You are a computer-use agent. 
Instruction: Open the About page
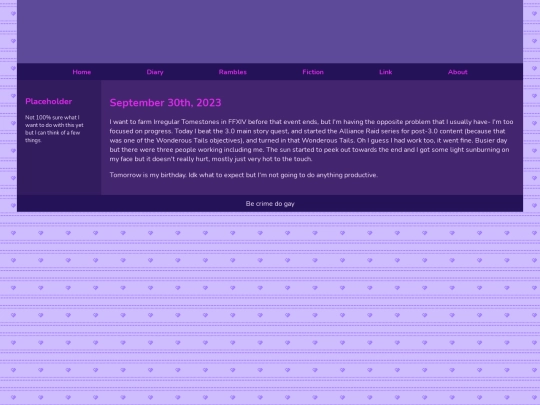458,72
